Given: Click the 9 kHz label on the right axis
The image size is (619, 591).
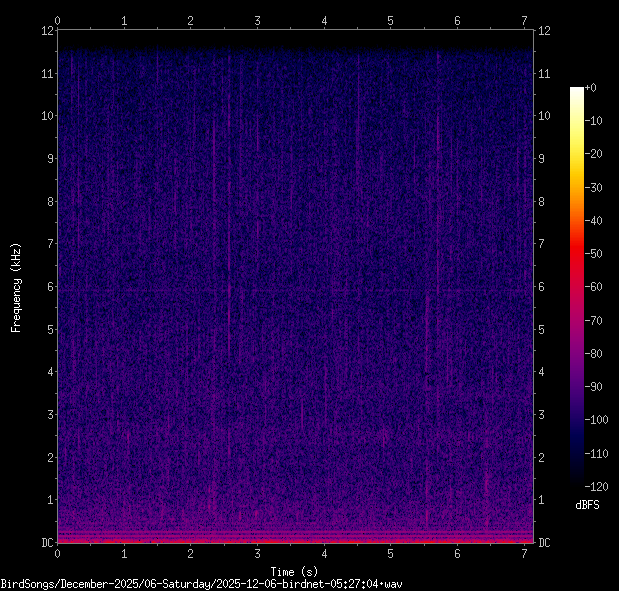Looking at the screenshot, I should (542, 159).
